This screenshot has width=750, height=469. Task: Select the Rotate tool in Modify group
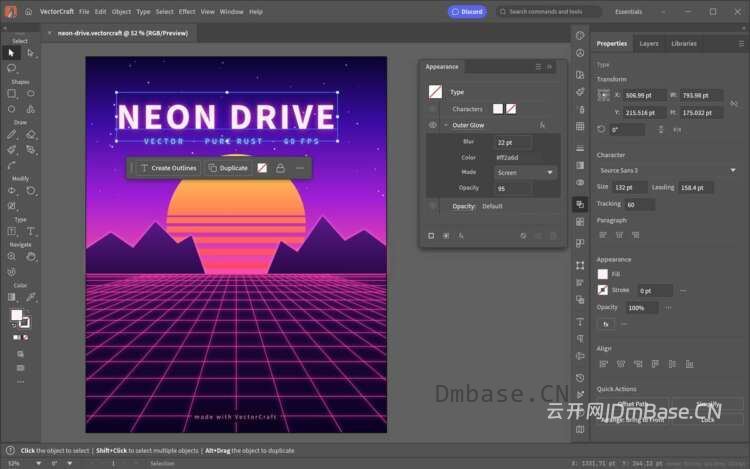tap(31, 191)
